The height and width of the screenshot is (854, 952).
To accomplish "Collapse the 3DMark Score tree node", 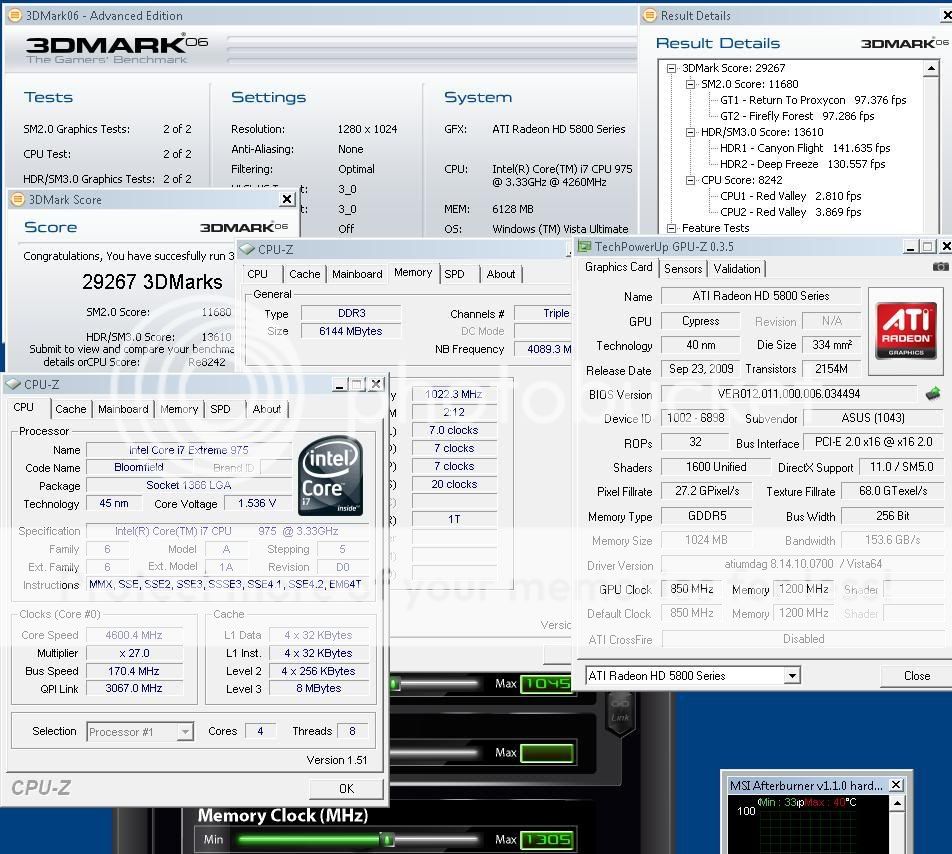I will click(672, 68).
